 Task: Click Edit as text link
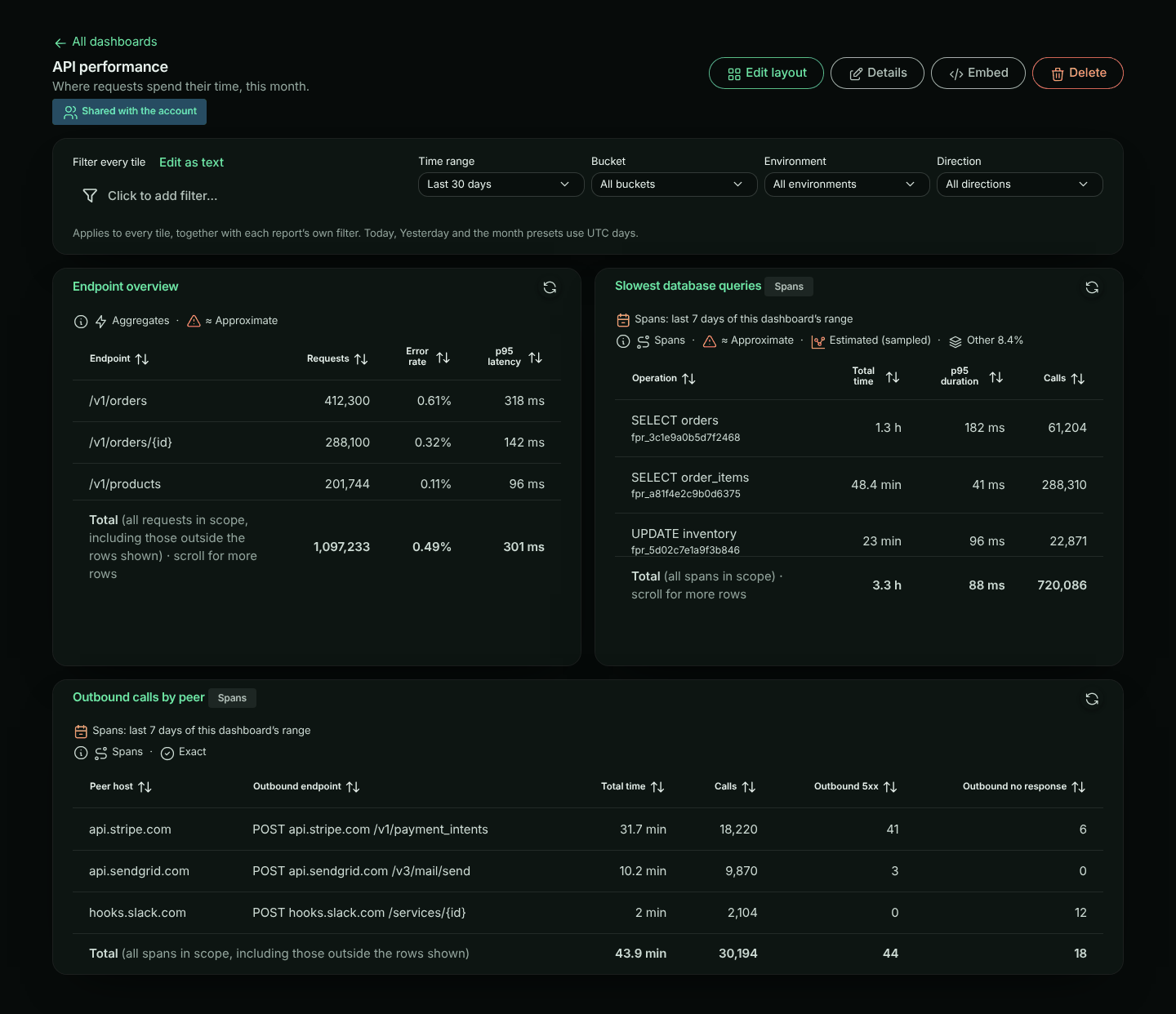(191, 162)
